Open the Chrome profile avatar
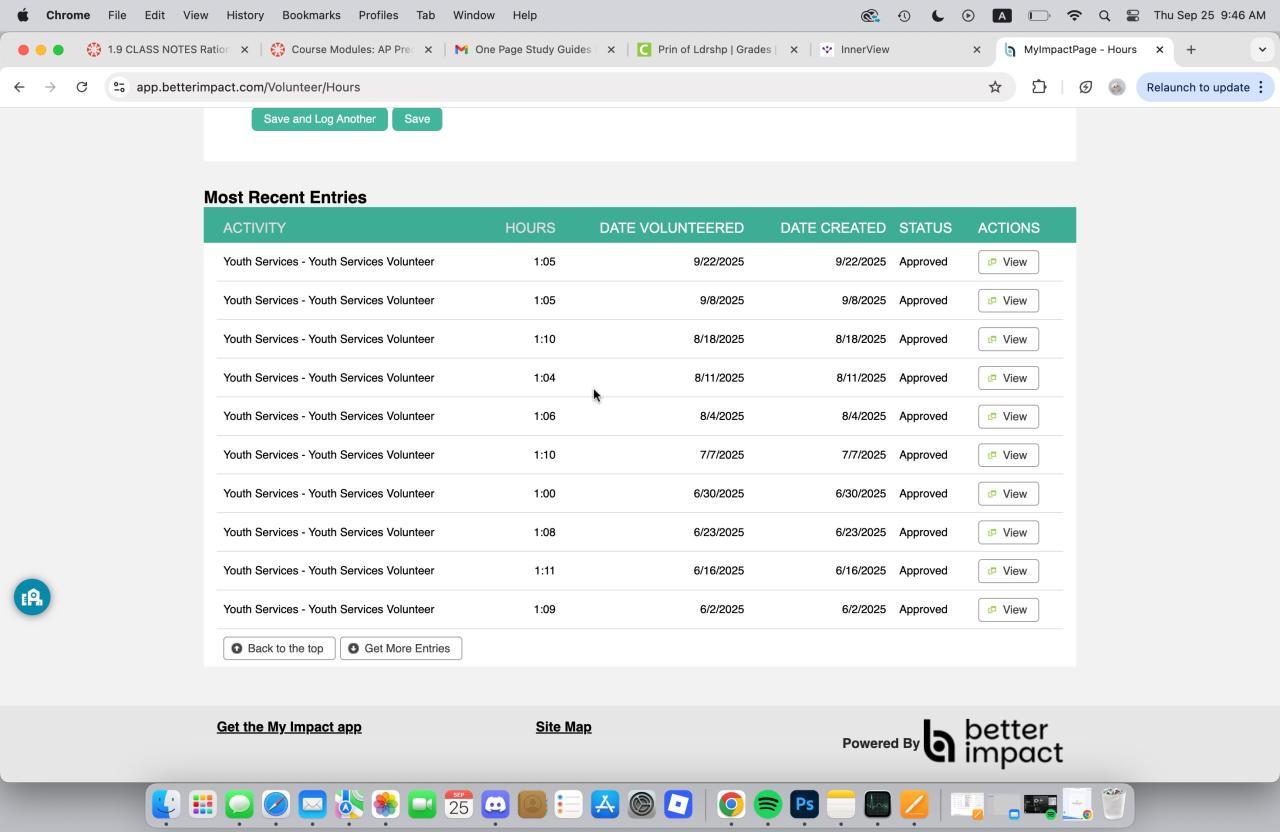 (x=1117, y=87)
